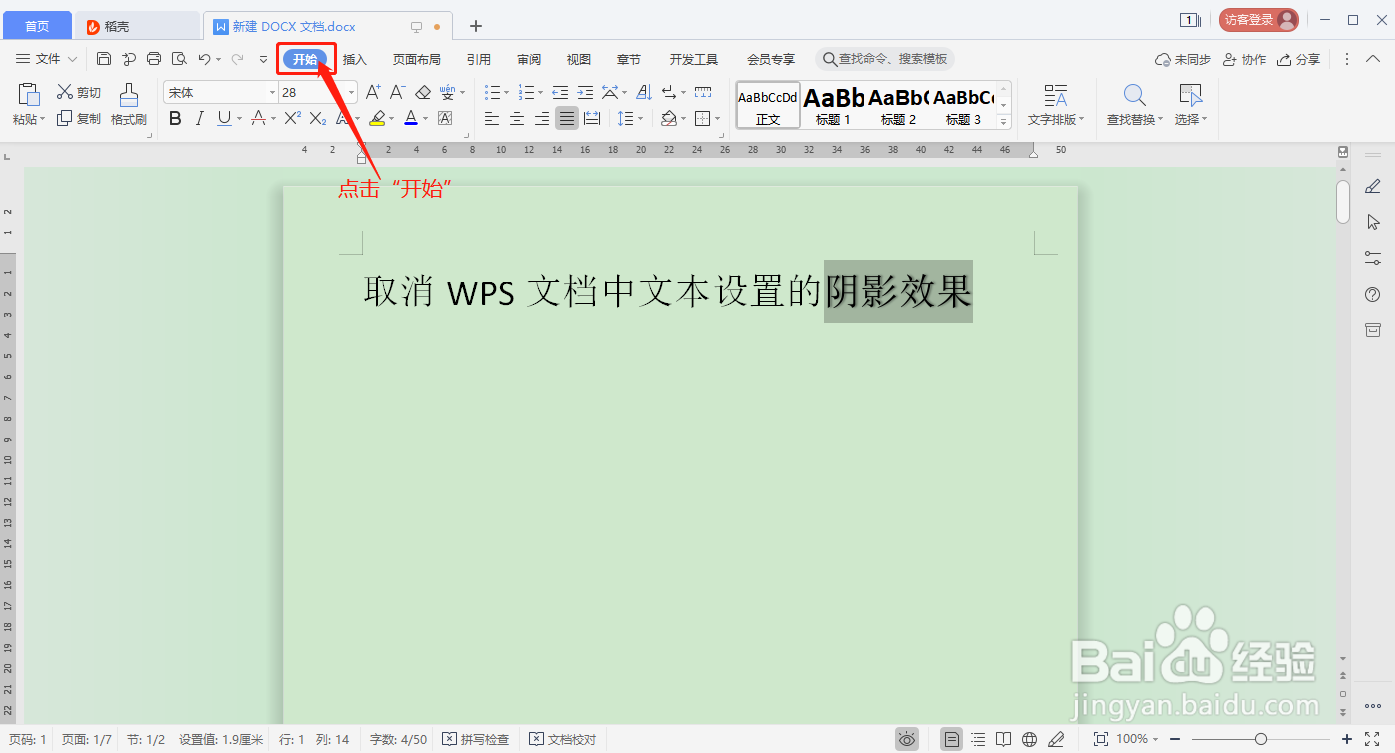Toggle justified alignment
Viewport: 1395px width, 753px height.
(x=567, y=118)
